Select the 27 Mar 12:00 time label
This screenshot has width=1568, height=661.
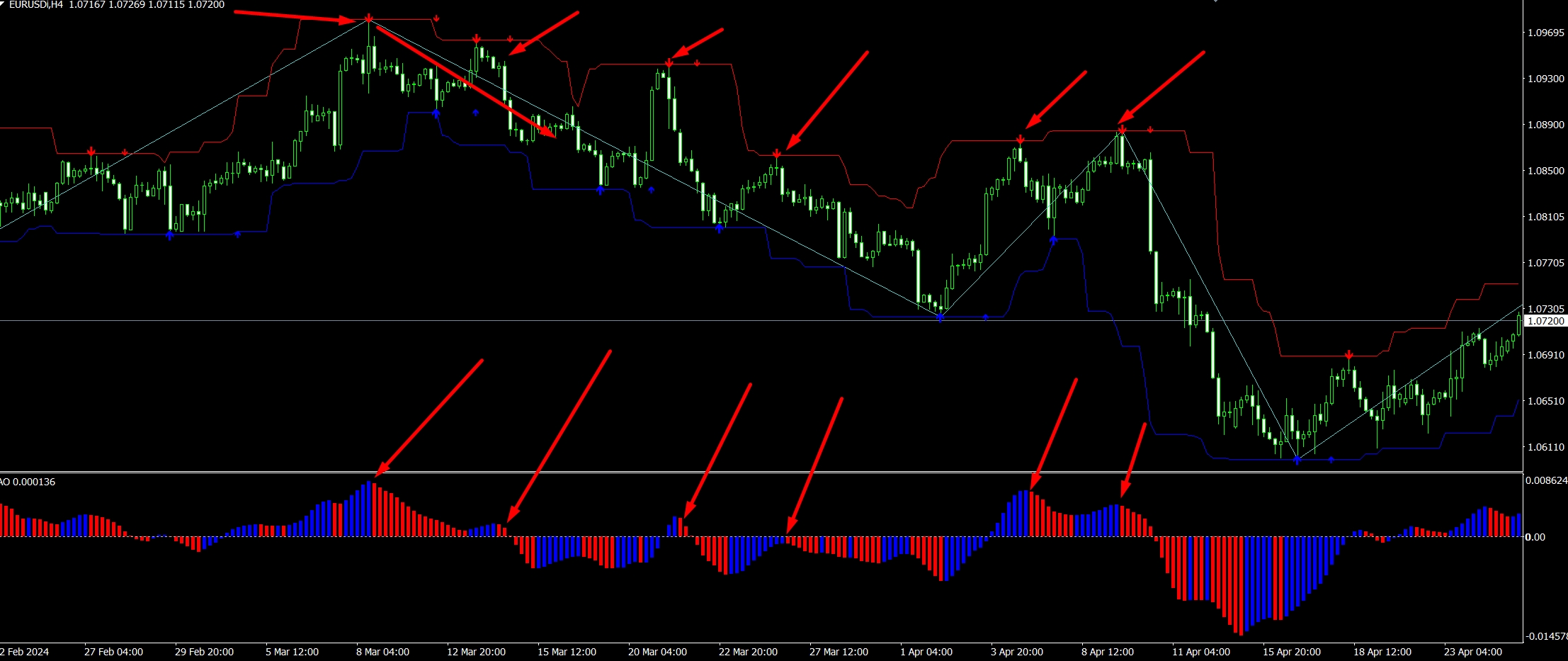839,652
